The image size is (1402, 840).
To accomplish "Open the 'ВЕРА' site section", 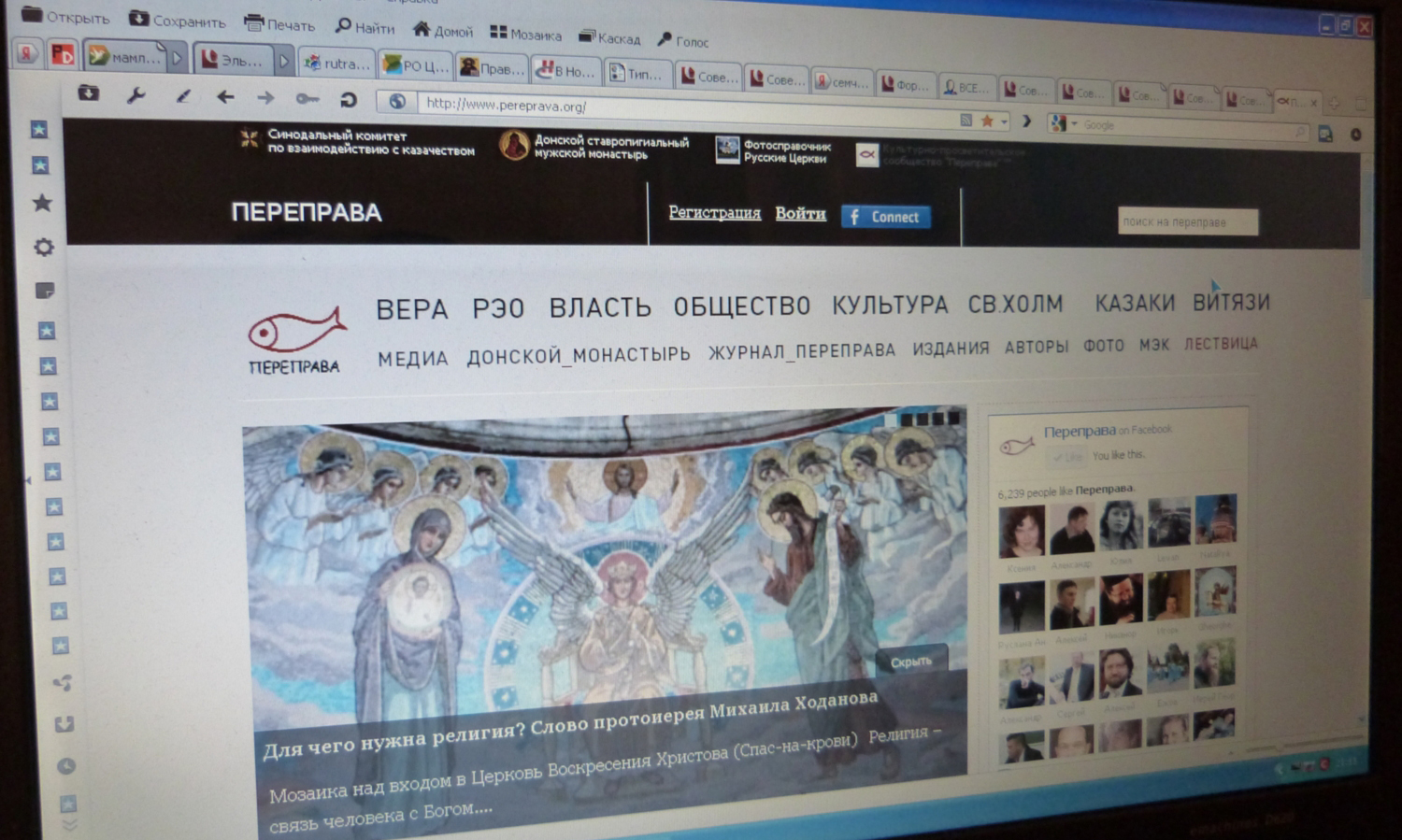I will pyautogui.click(x=411, y=309).
